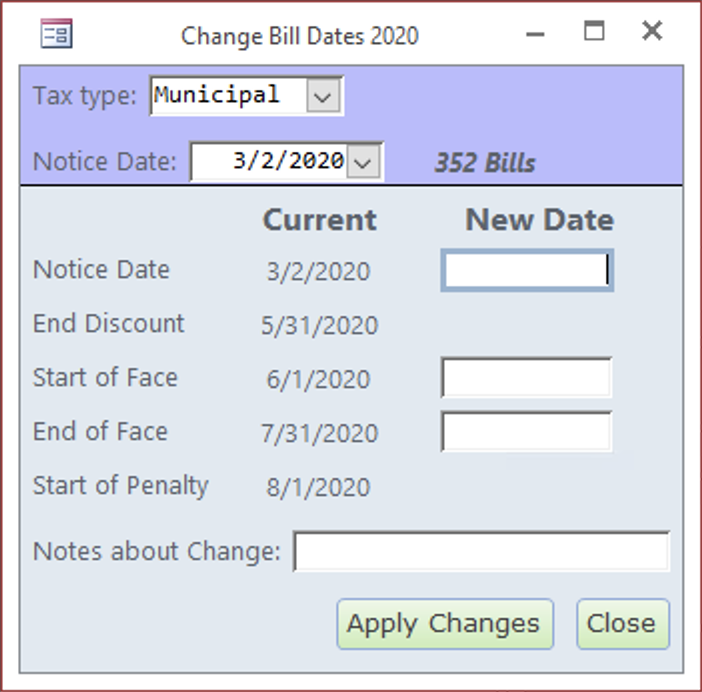The image size is (702, 692).
Task: Click the Access form icon in title bar
Action: click(x=56, y=34)
